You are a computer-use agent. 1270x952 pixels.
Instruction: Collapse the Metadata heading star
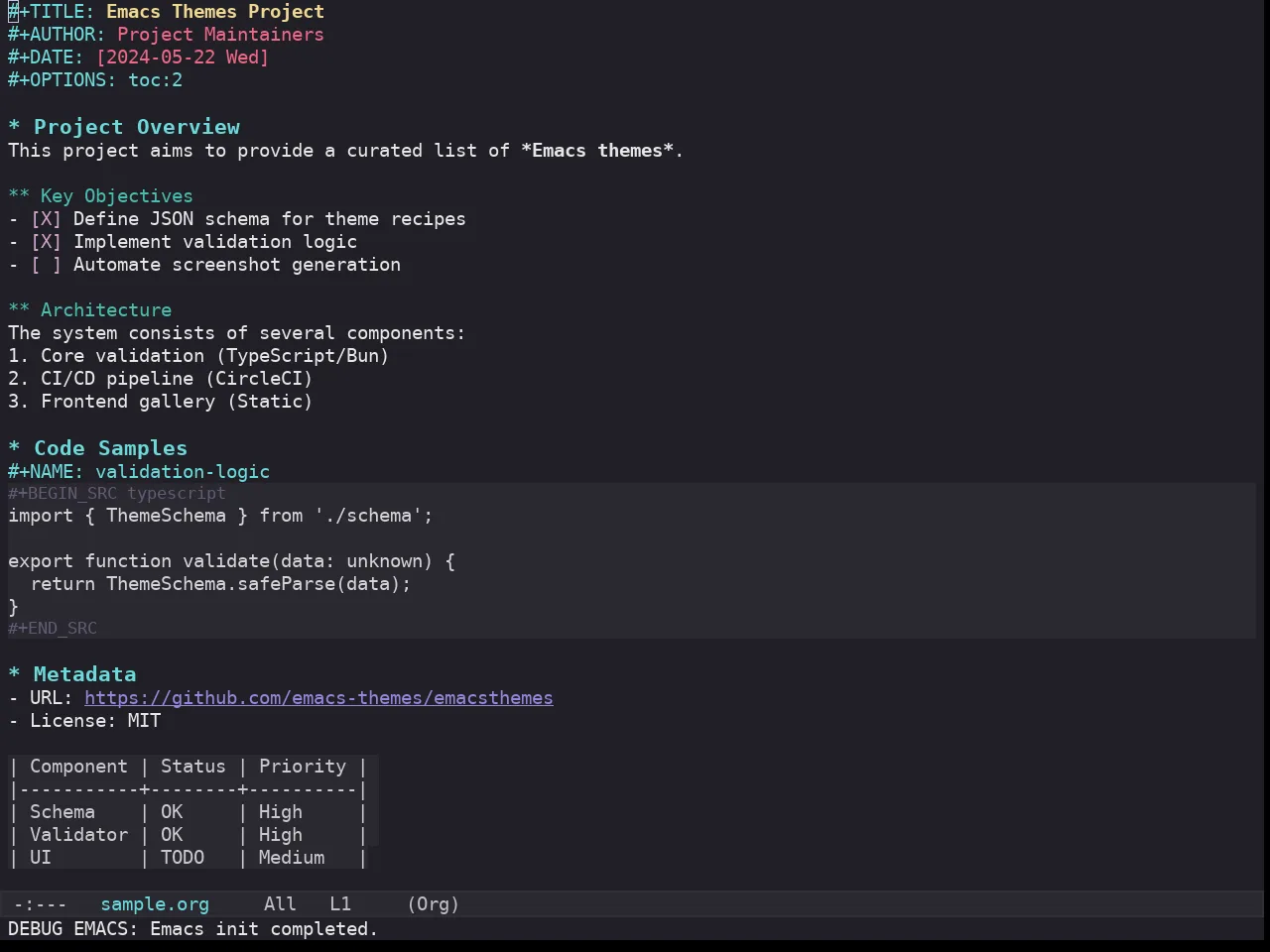click(x=14, y=674)
